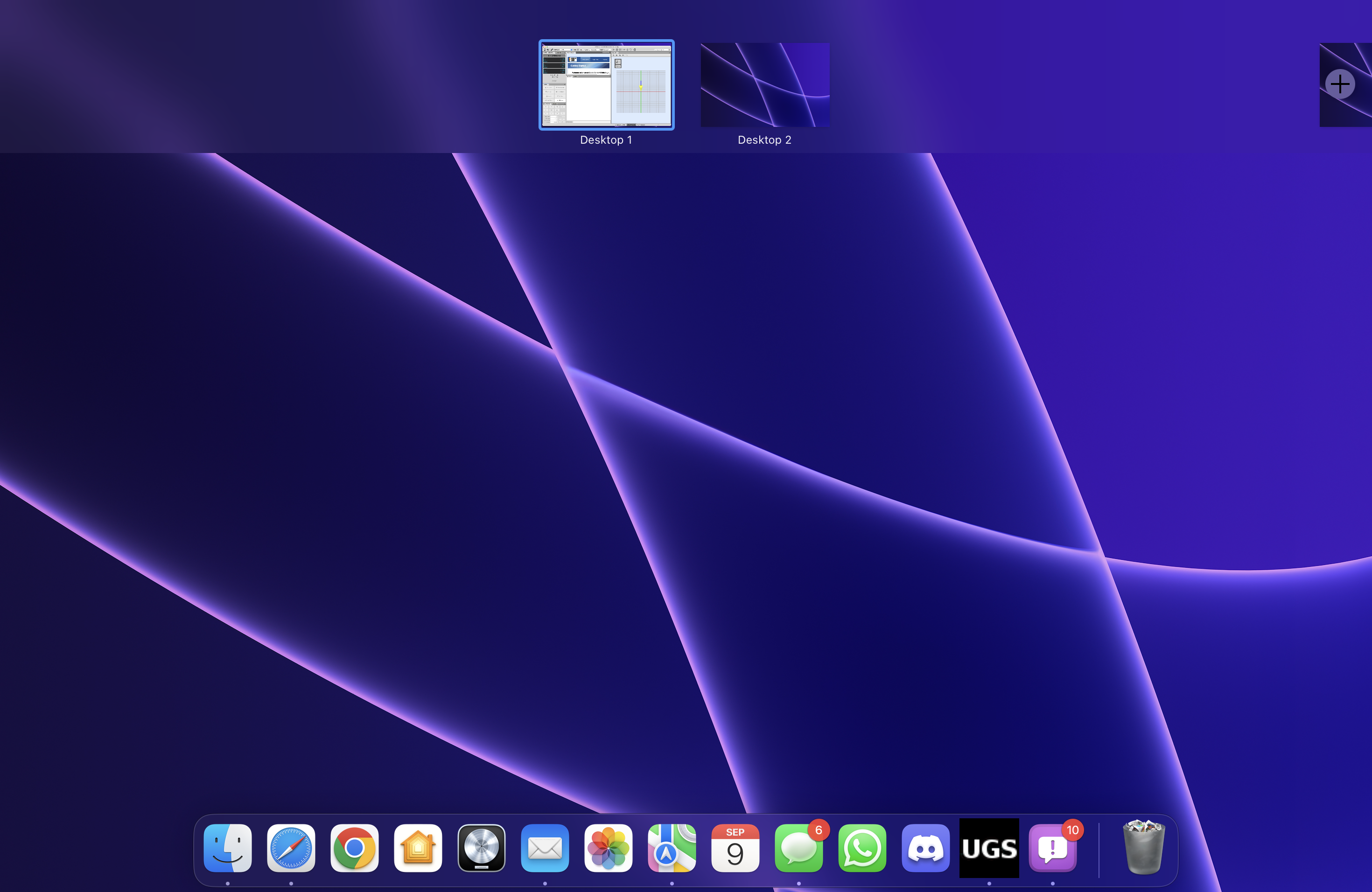Open the Mail app
Image resolution: width=1372 pixels, height=892 pixels.
click(x=545, y=848)
